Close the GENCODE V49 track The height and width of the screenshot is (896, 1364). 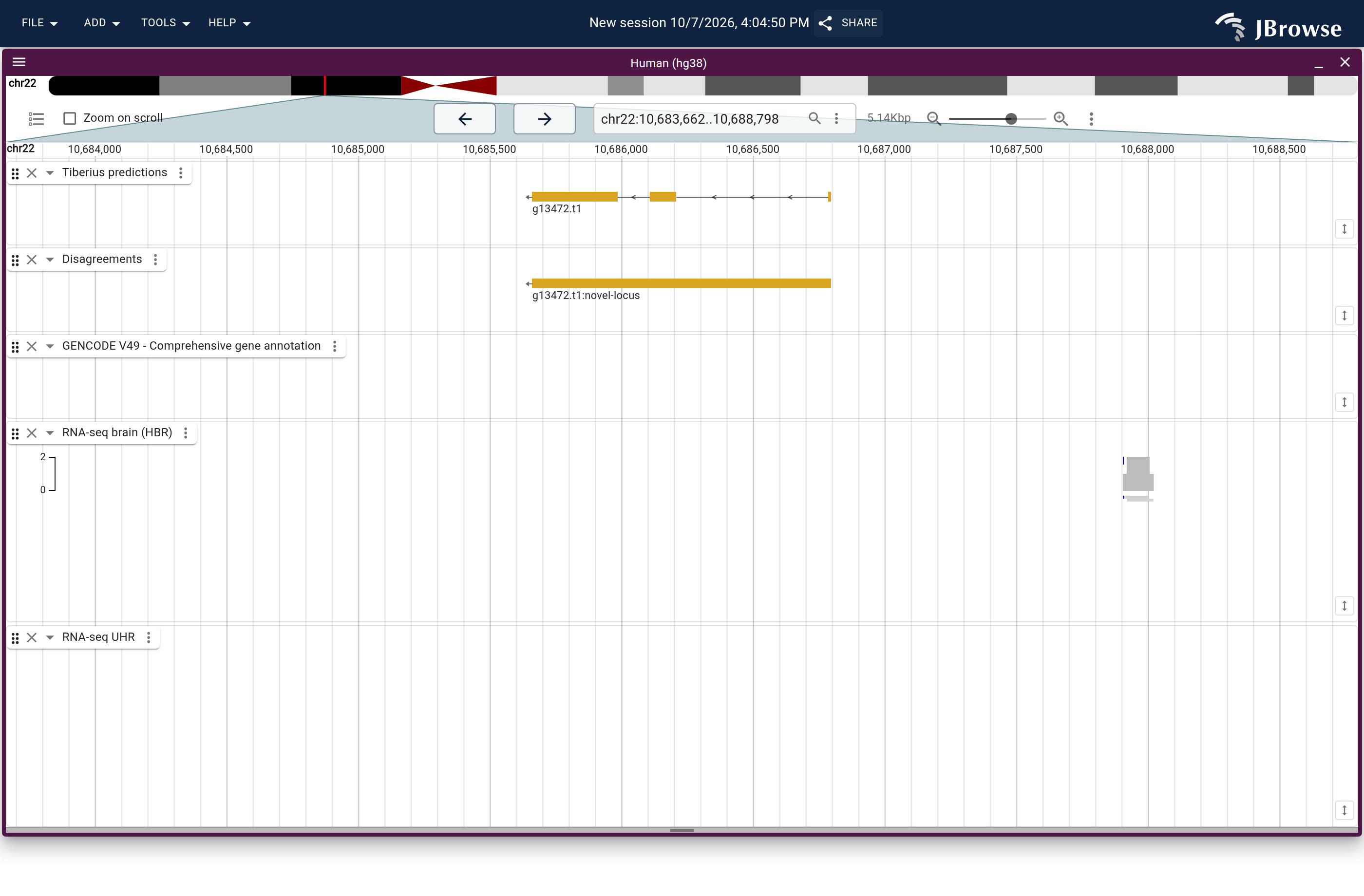(x=32, y=346)
